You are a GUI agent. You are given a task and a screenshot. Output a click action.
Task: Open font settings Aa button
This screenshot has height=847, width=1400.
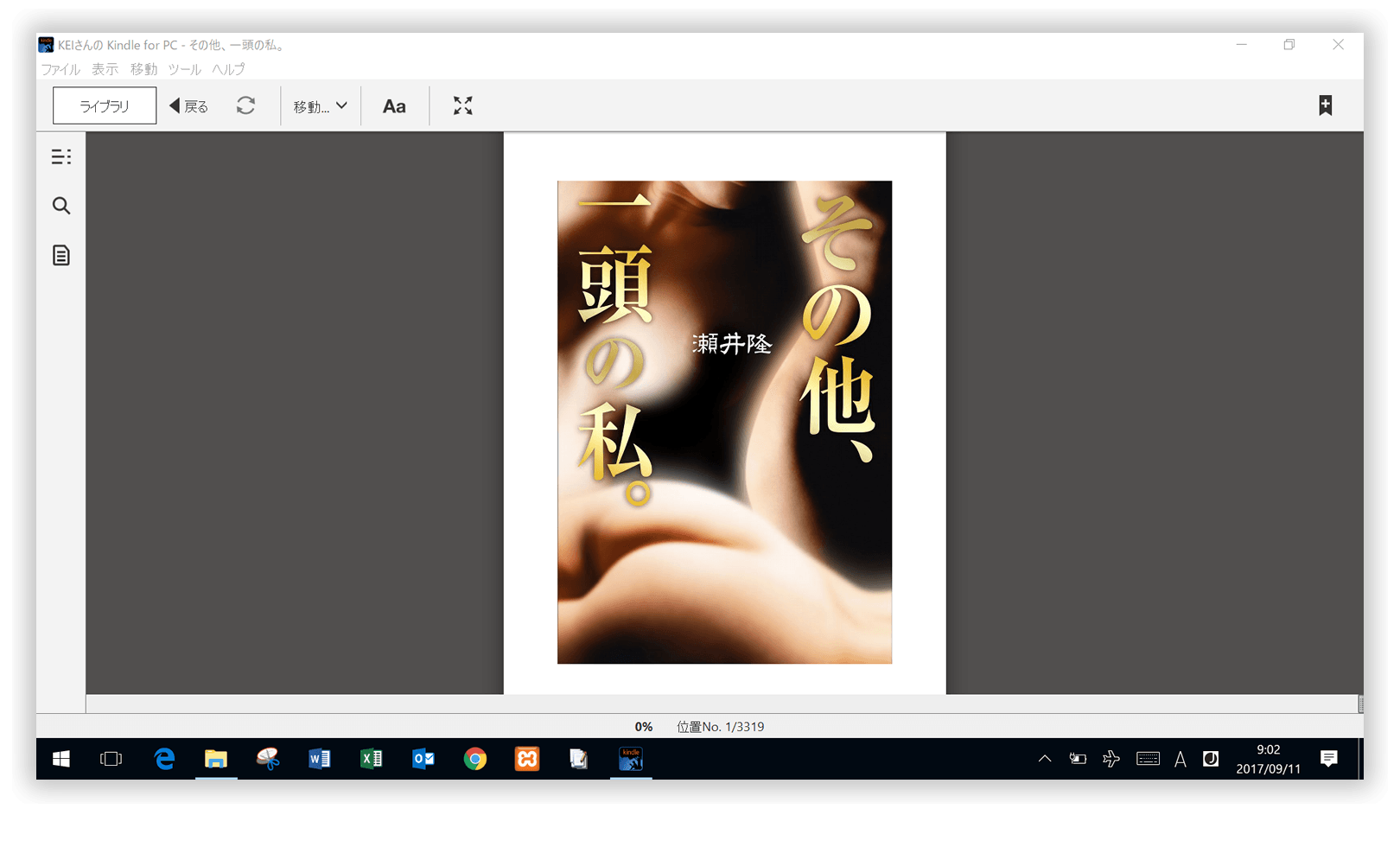click(x=394, y=106)
